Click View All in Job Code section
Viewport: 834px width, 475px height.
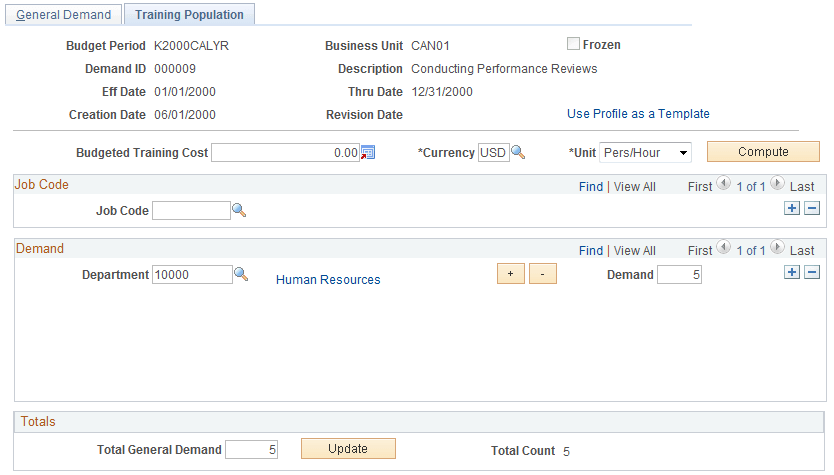(635, 187)
